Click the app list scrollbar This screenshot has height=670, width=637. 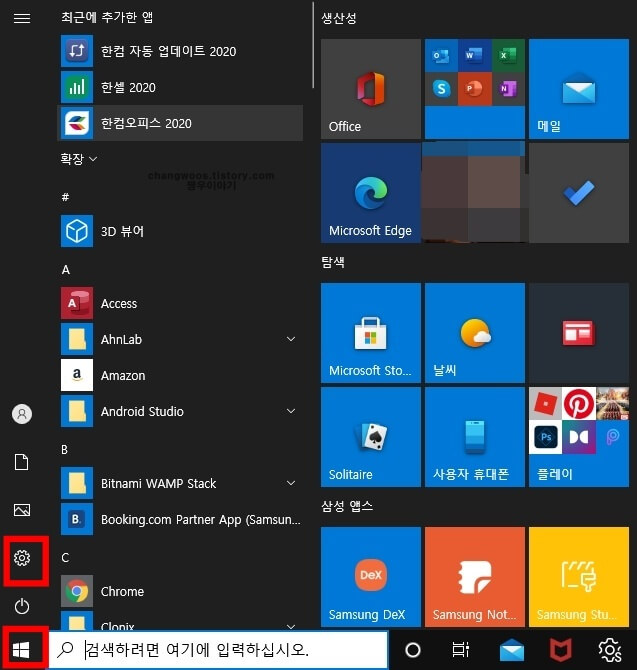(x=313, y=45)
